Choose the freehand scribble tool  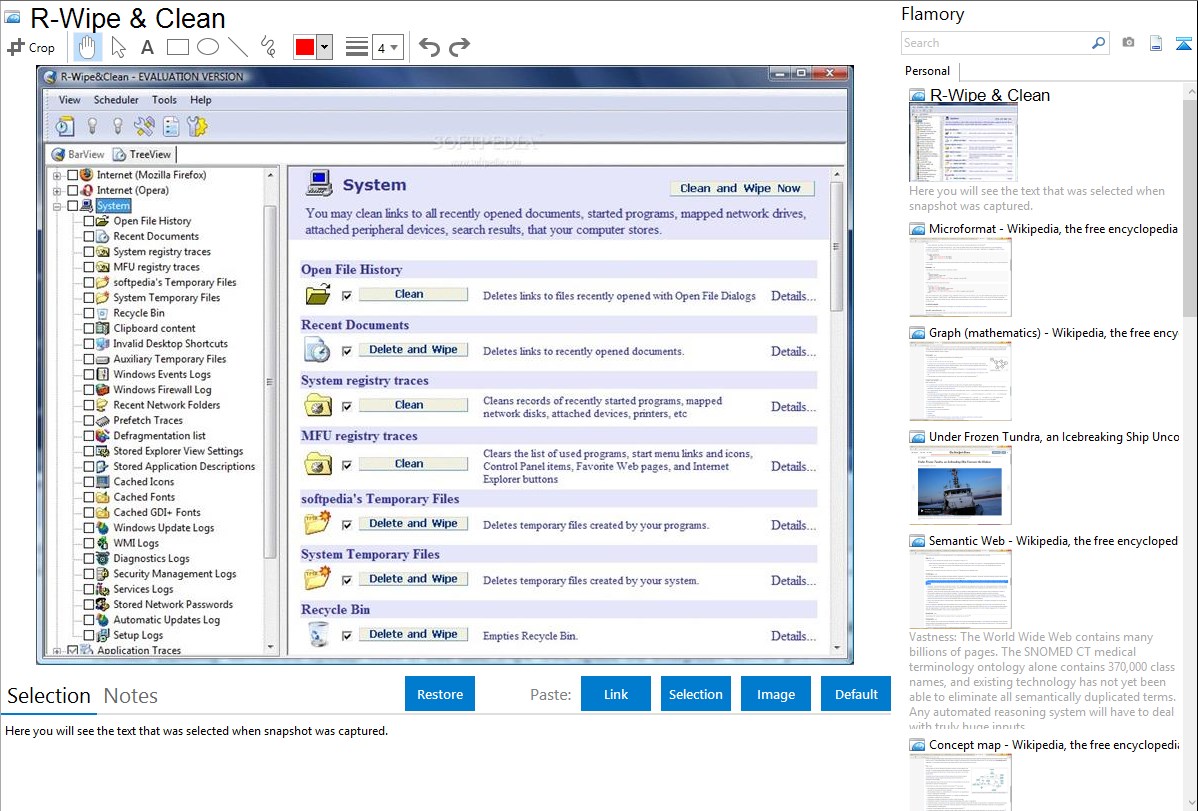(268, 47)
